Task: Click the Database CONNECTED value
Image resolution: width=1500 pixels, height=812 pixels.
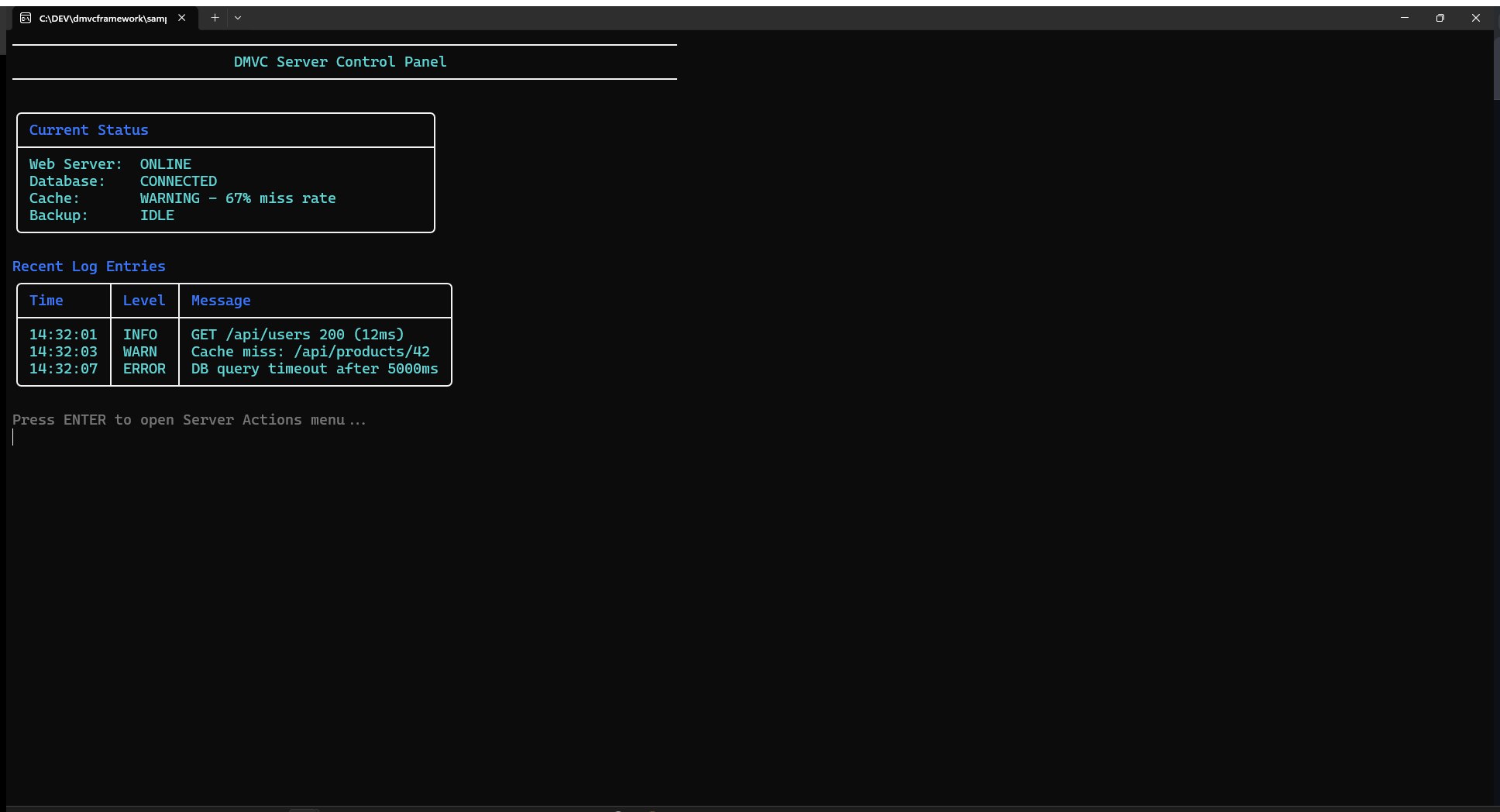Action: [x=178, y=181]
